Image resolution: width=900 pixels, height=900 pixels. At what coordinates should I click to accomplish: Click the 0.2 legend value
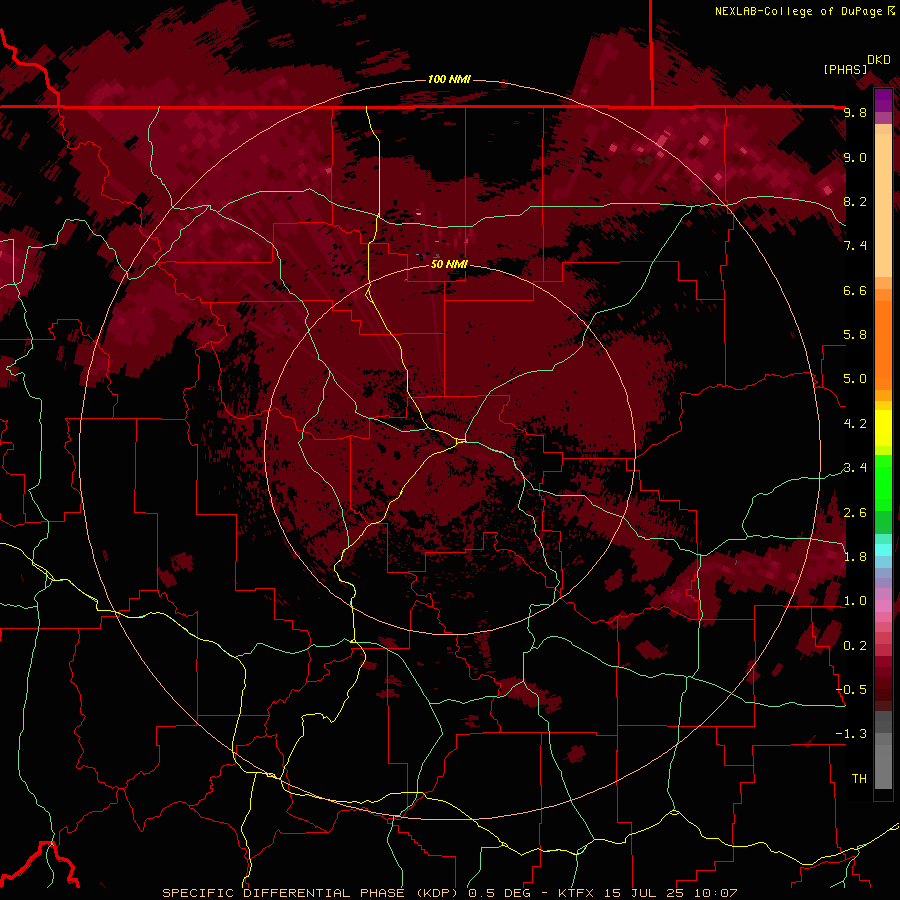855,646
